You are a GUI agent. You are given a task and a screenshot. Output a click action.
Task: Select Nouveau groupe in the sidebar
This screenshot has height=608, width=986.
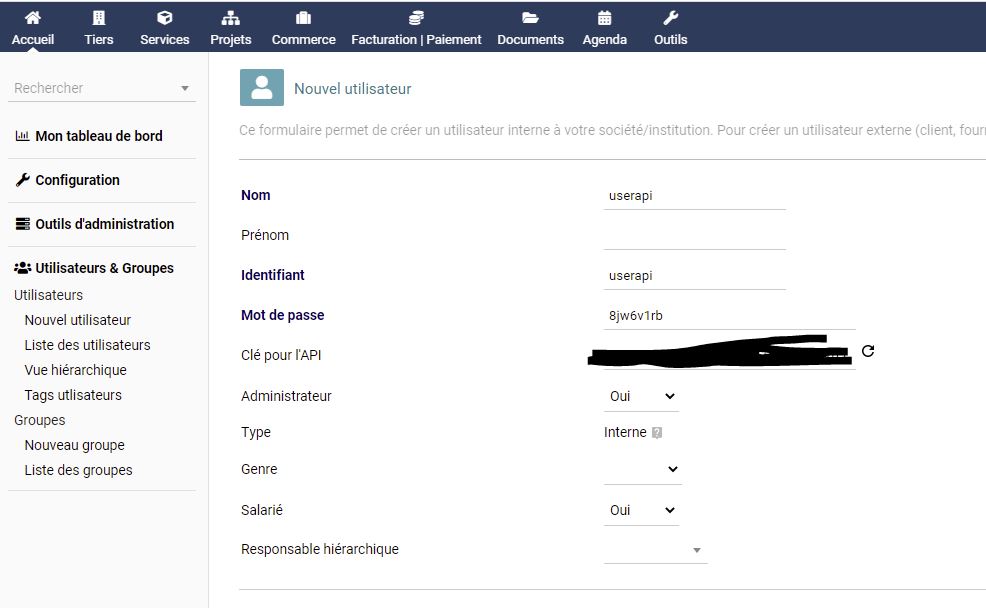coord(74,445)
